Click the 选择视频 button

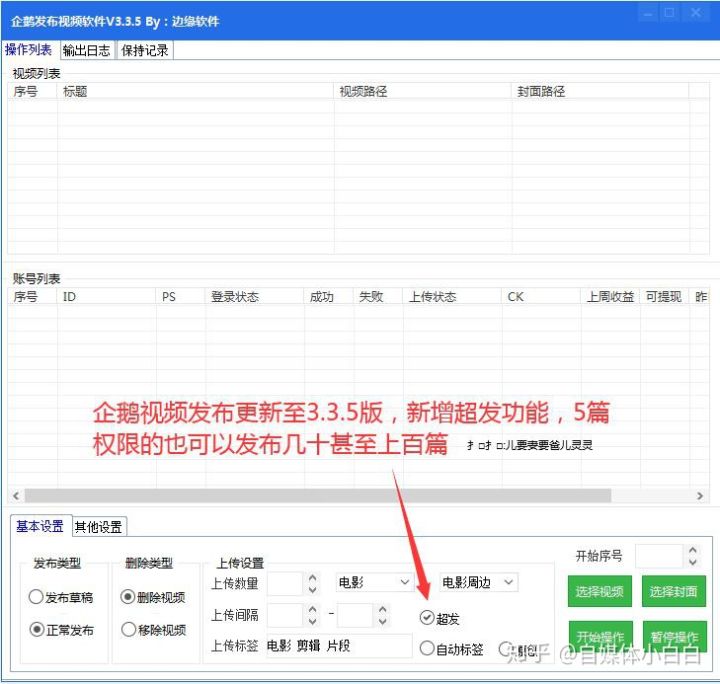(600, 591)
